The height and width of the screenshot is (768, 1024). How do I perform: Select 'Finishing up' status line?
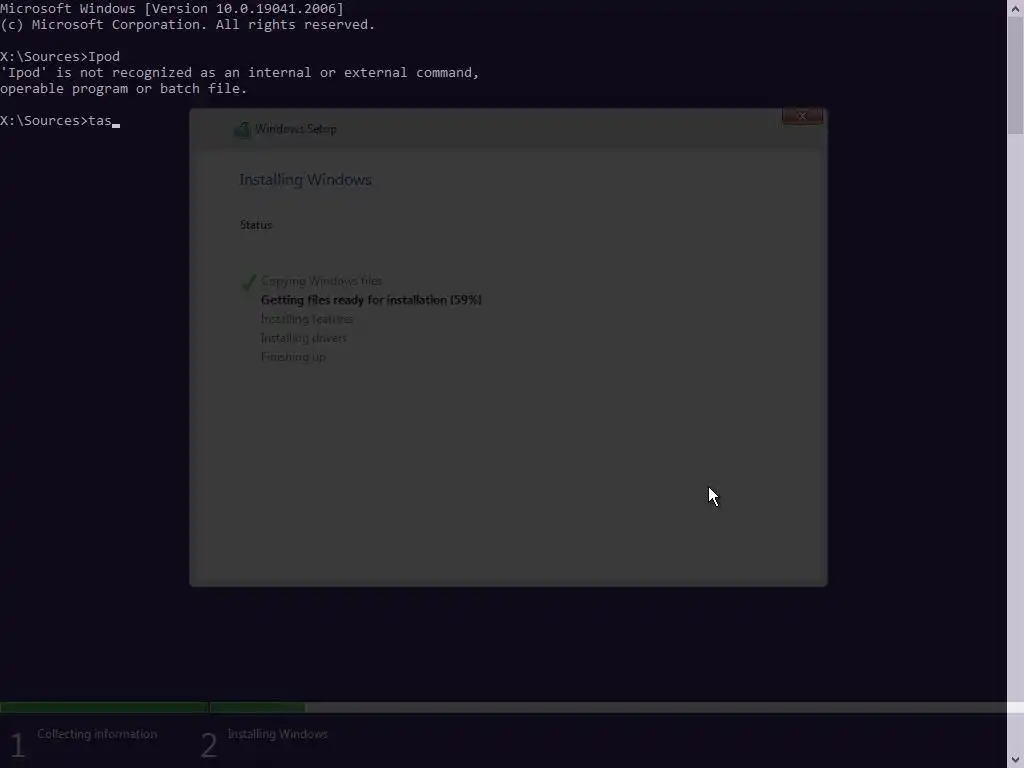click(293, 357)
